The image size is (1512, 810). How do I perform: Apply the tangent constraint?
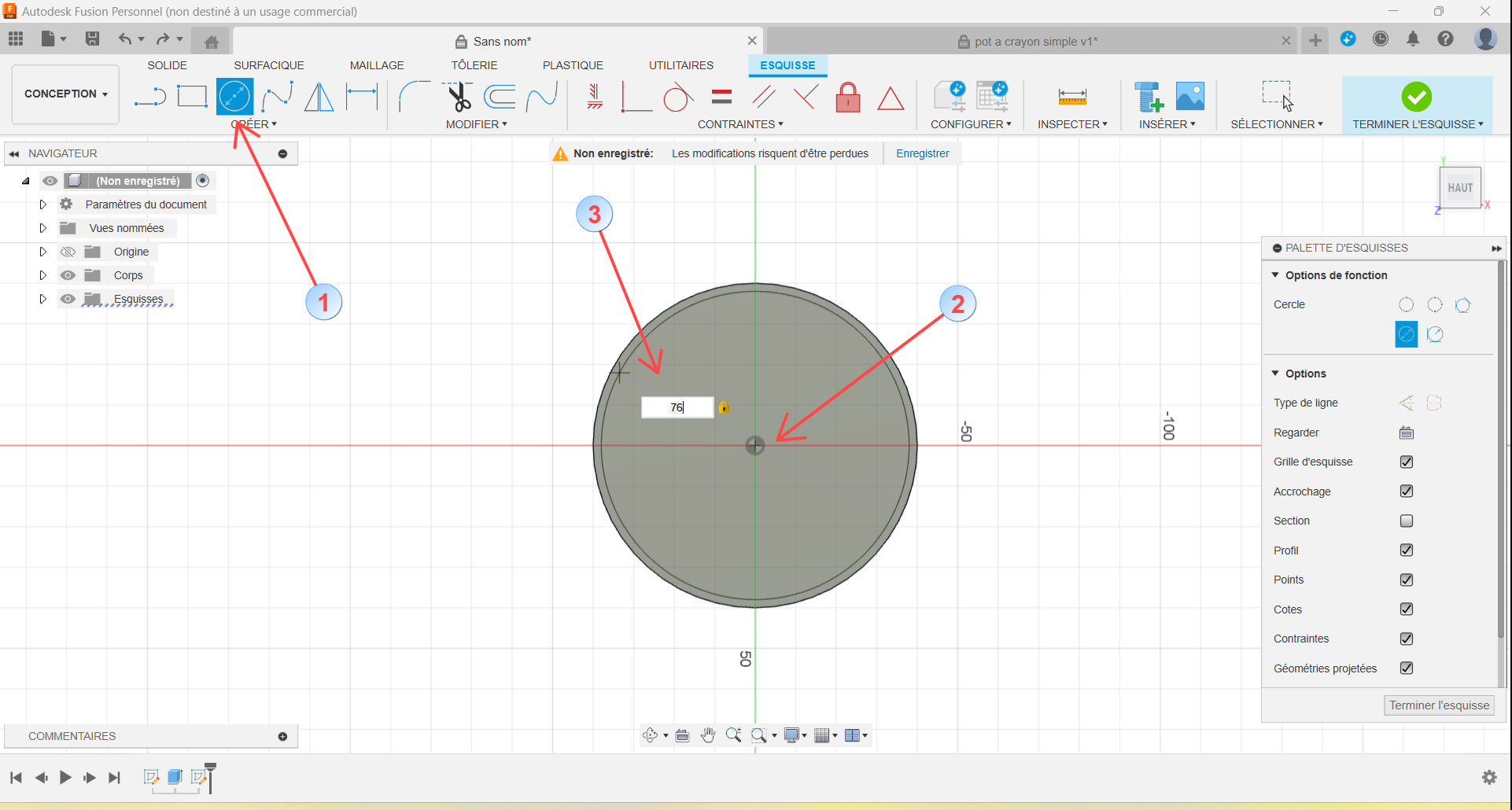pos(678,97)
